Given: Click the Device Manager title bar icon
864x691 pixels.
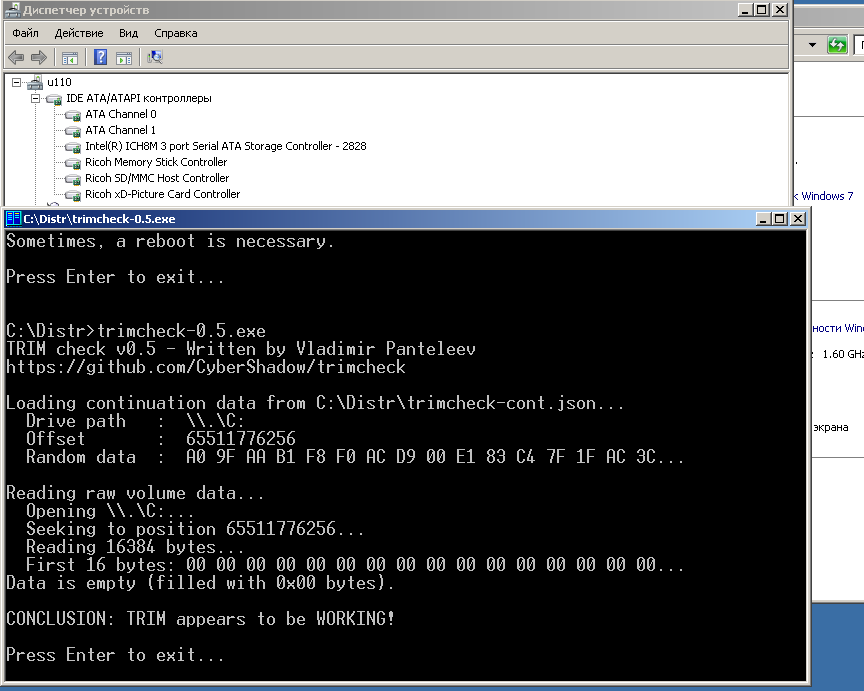Looking at the screenshot, I should pyautogui.click(x=12, y=9).
